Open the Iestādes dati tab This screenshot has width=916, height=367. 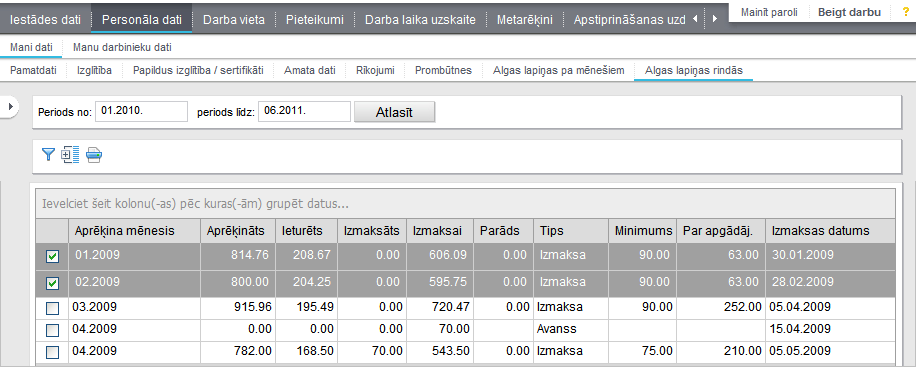click(x=45, y=19)
